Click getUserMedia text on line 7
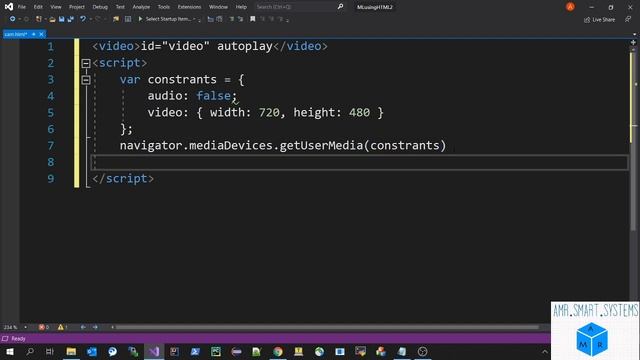Screen dimensions: 640x360 coord(321,146)
